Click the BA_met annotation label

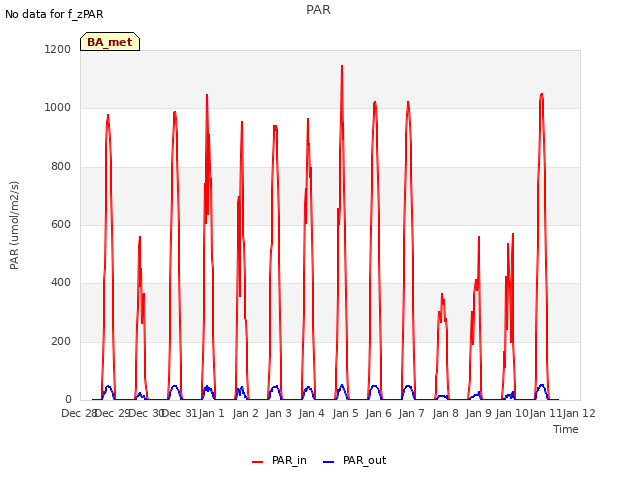[x=110, y=42]
